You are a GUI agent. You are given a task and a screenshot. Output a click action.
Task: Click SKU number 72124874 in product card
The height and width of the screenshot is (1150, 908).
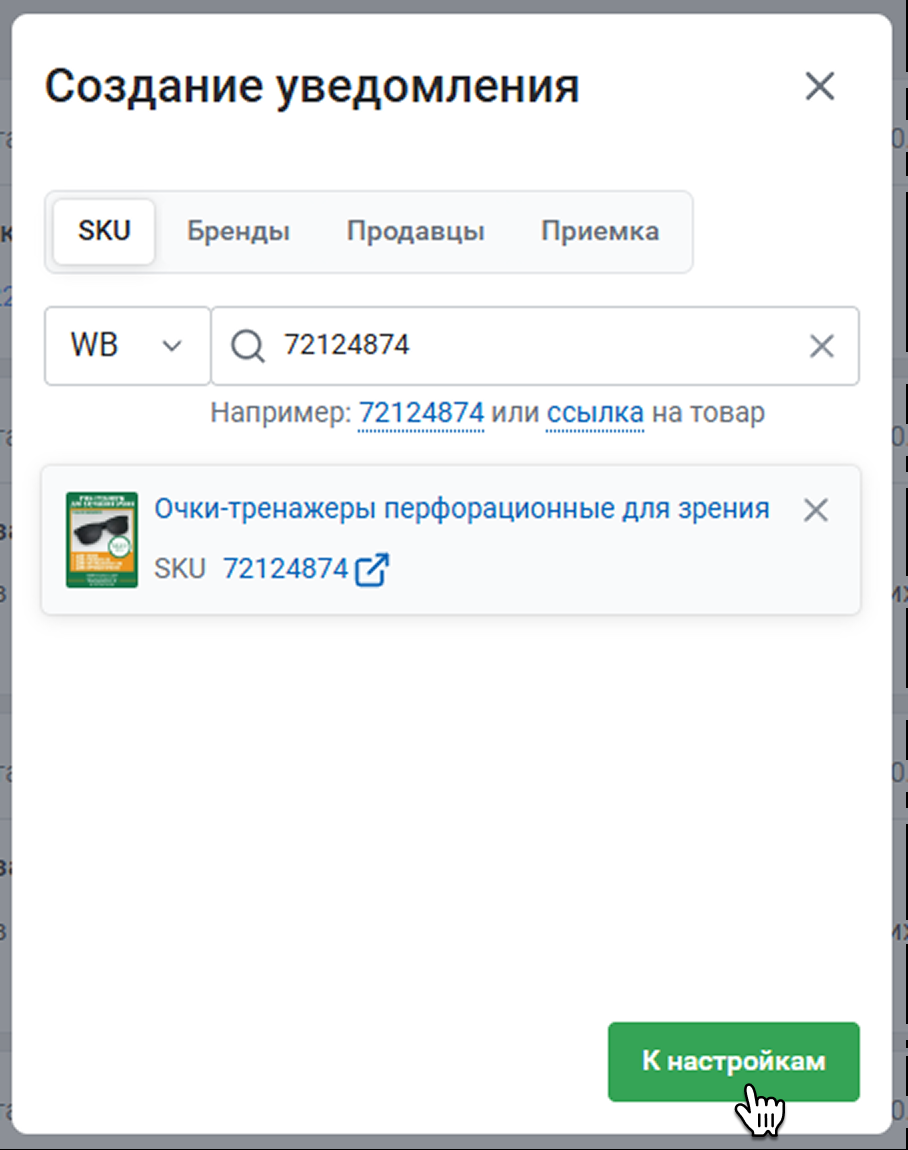[285, 569]
